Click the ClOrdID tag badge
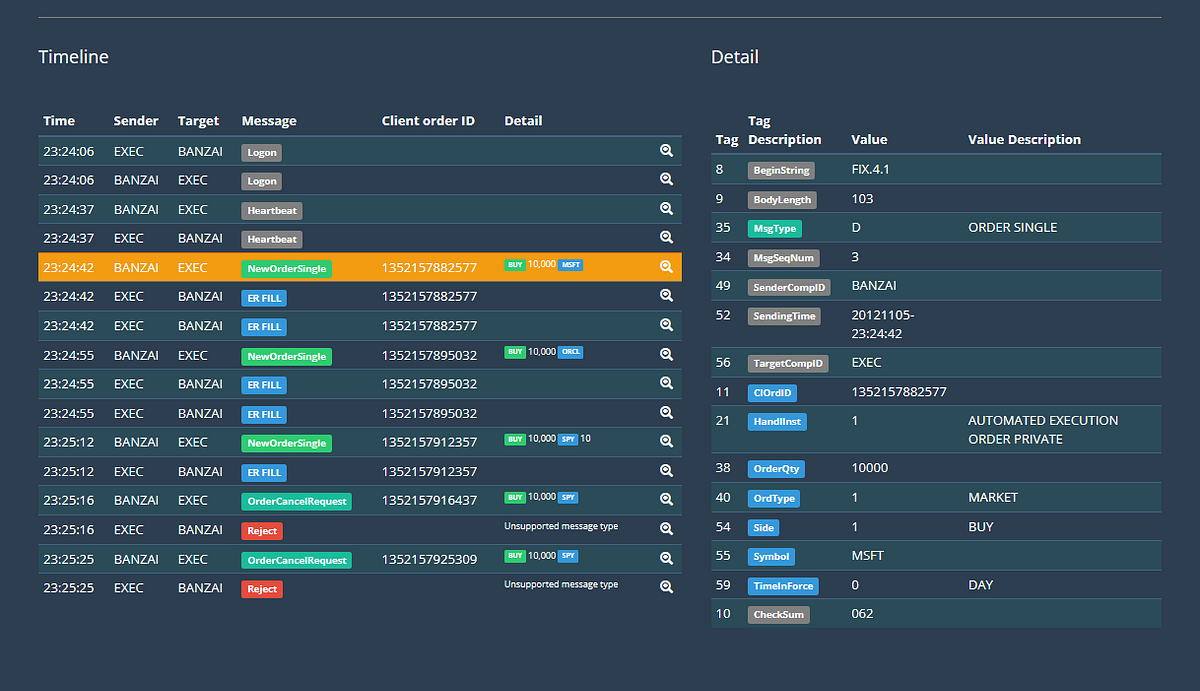This screenshot has height=691, width=1200. 771,392
